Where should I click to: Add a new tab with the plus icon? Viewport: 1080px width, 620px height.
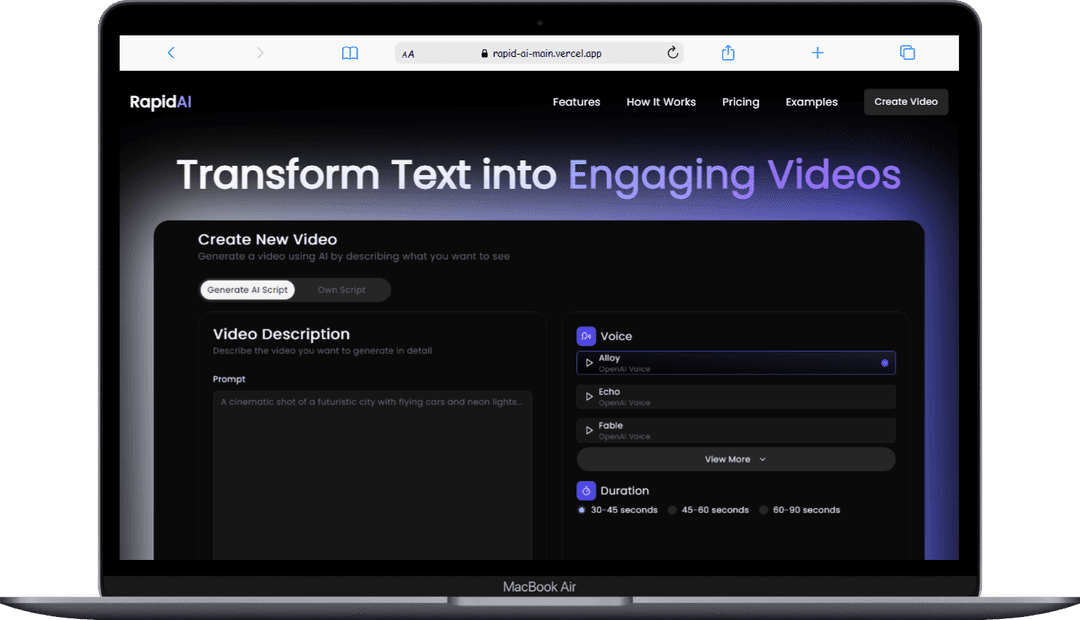pyautogui.click(x=818, y=52)
